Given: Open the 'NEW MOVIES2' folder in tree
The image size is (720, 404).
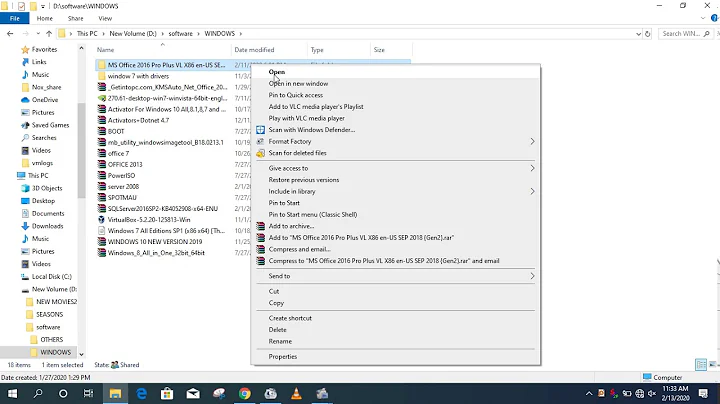Looking at the screenshot, I should 56,302.
